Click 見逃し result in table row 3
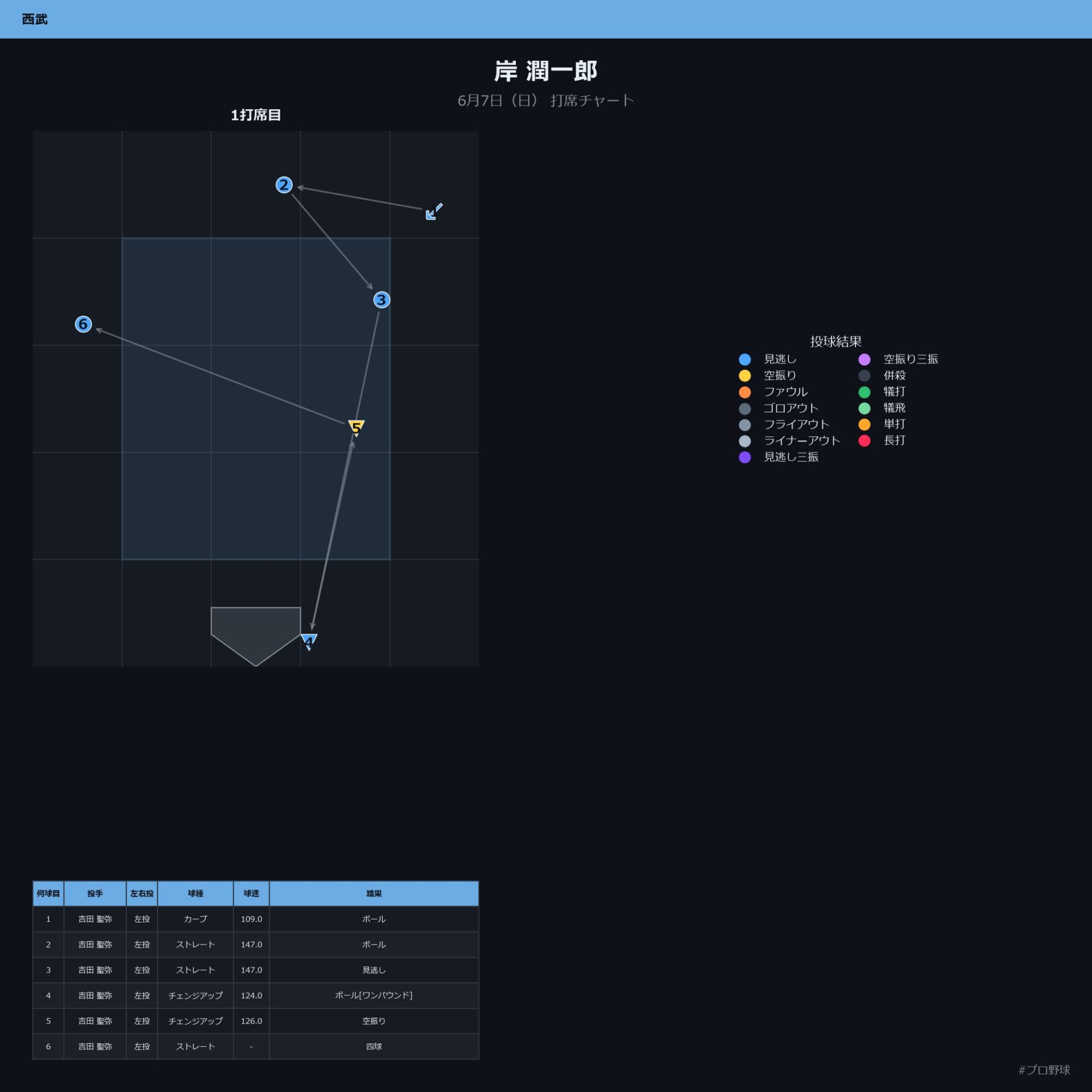Screen dimensions: 1092x1092 374,970
